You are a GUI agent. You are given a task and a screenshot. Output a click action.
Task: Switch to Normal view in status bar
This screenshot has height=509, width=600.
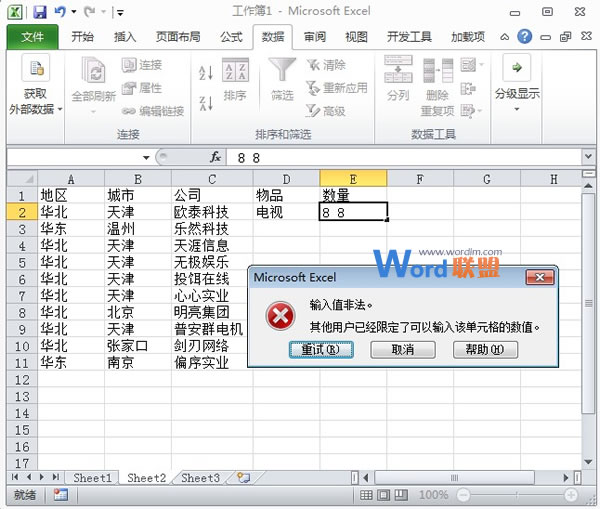tap(366, 495)
